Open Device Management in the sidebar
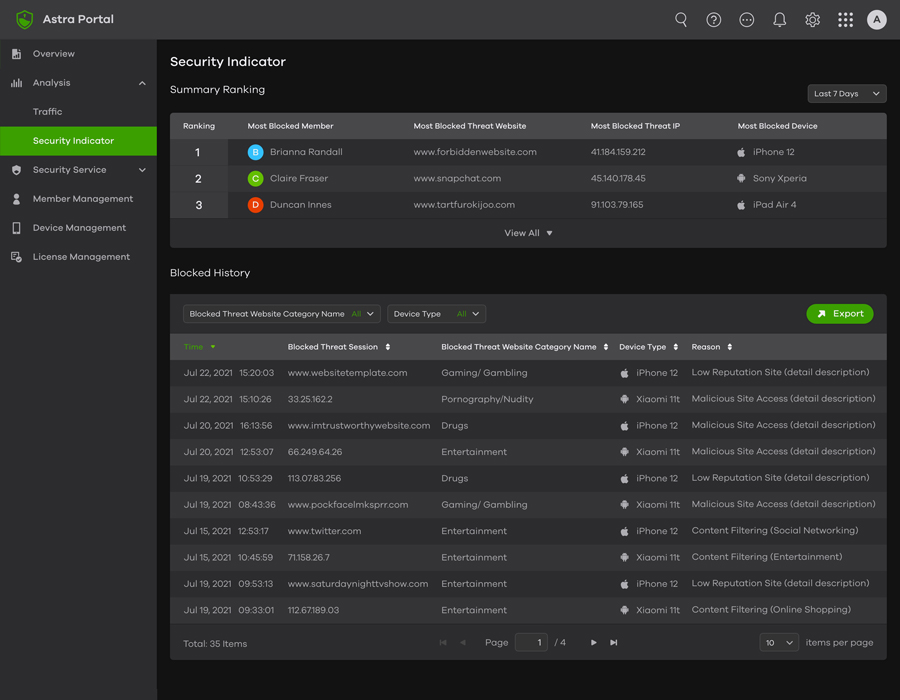Image resolution: width=900 pixels, height=700 pixels. [79, 228]
